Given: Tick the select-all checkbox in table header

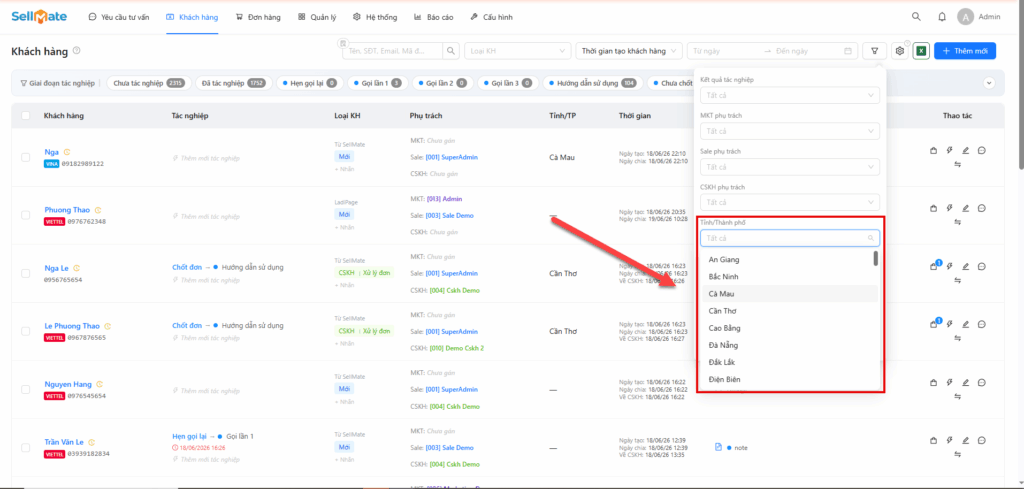Looking at the screenshot, I should 25,116.
